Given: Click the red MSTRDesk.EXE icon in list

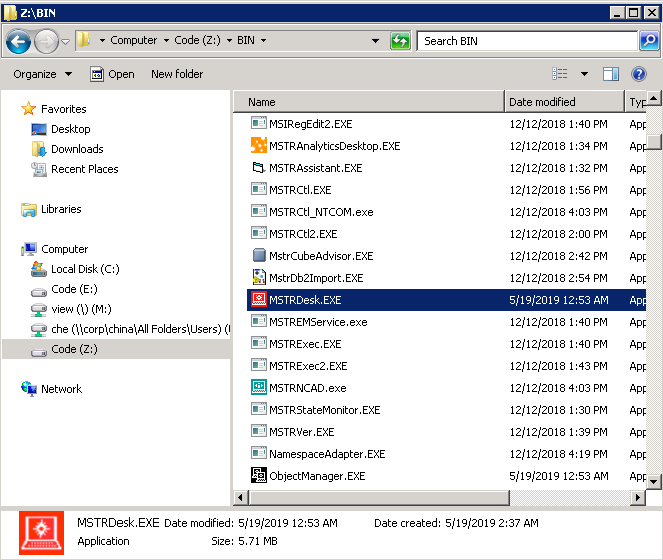Looking at the screenshot, I should pyautogui.click(x=258, y=299).
